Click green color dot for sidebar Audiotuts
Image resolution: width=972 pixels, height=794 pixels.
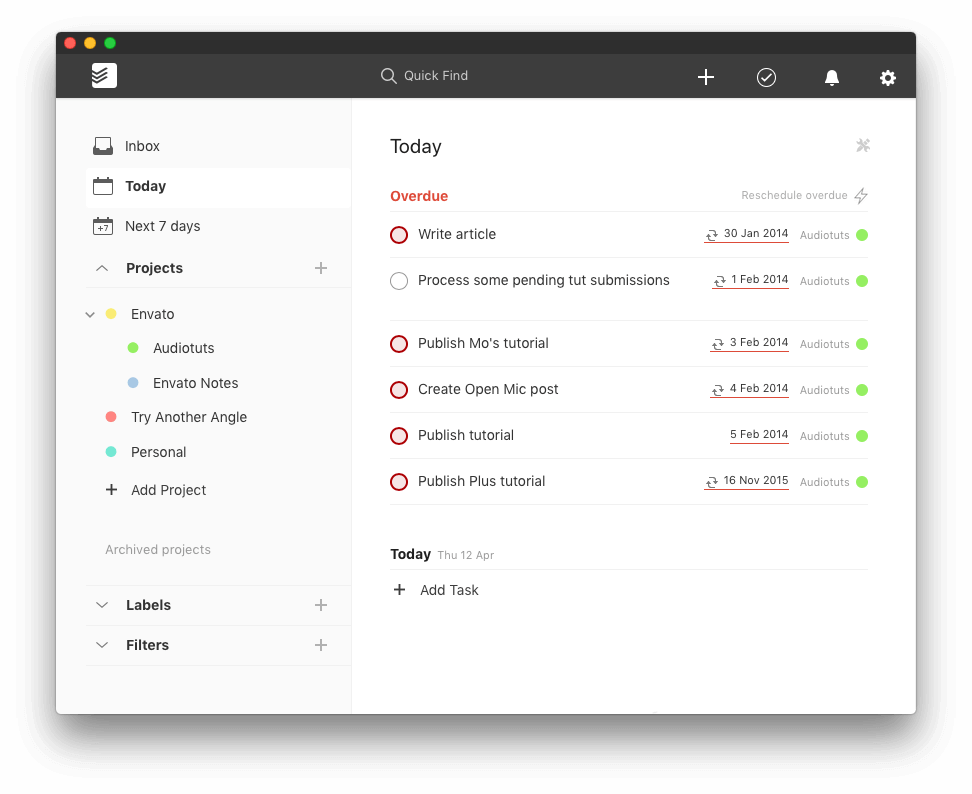[133, 348]
